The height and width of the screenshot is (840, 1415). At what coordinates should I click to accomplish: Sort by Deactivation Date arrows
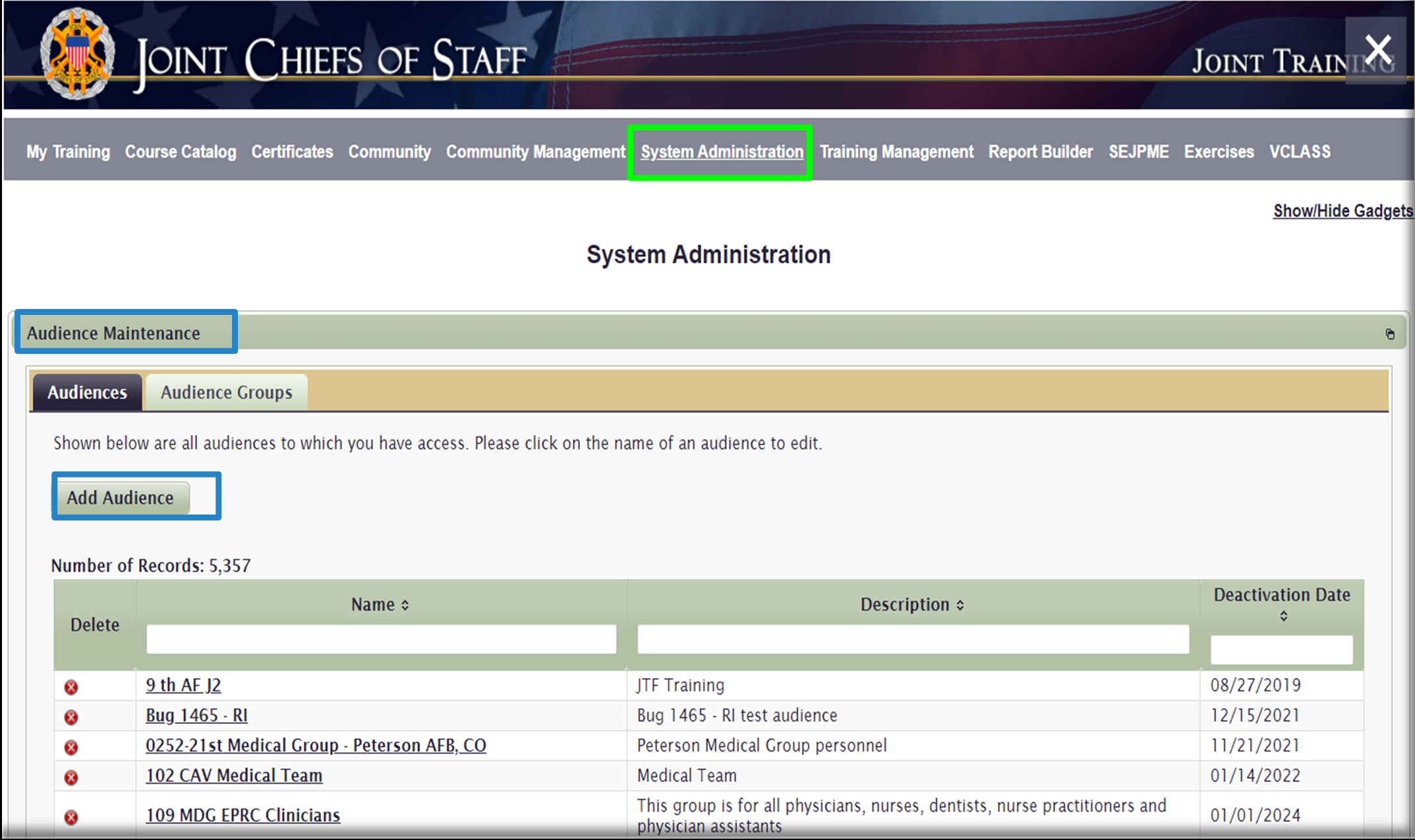(x=1283, y=616)
